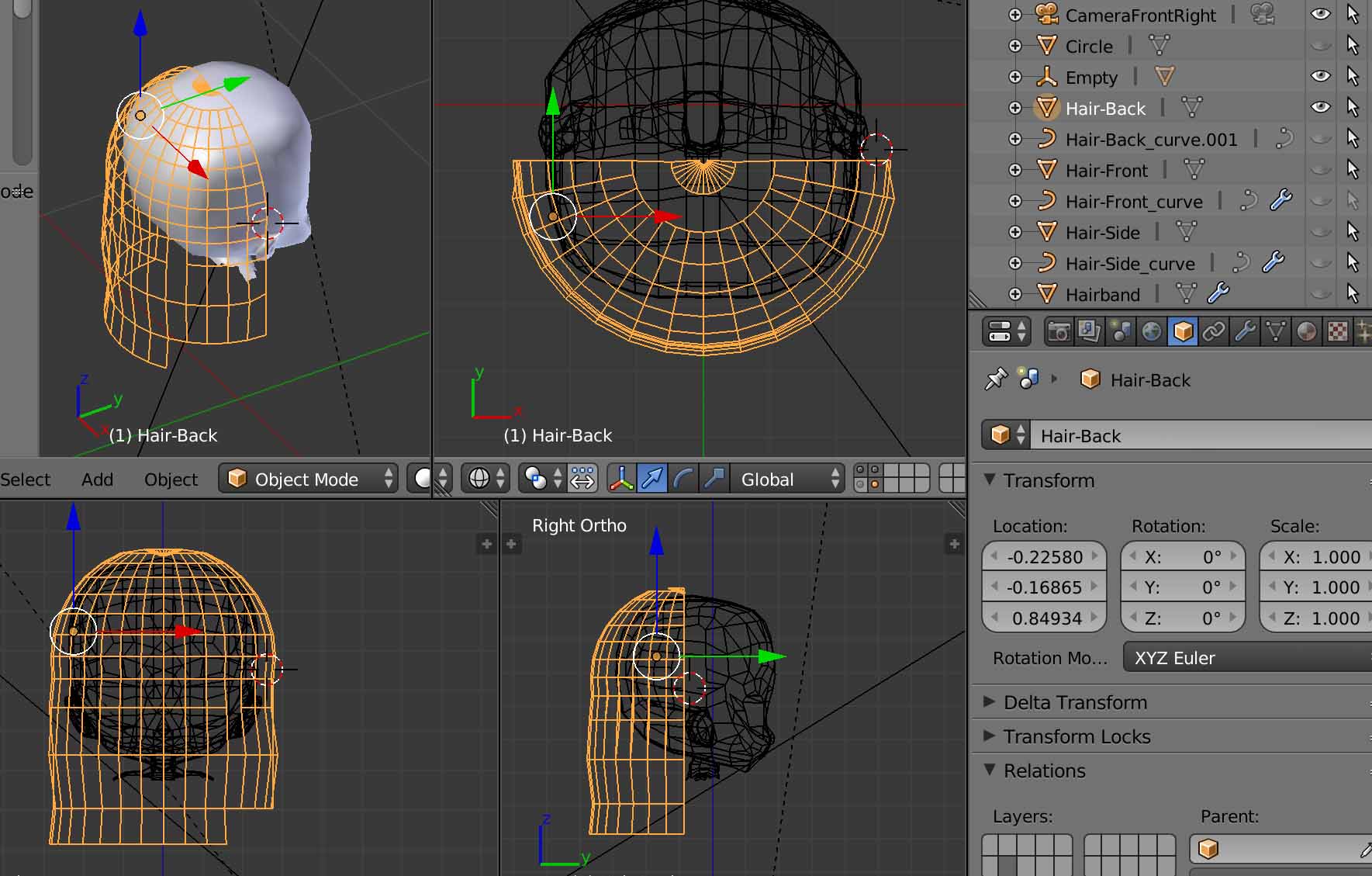The height and width of the screenshot is (876, 1372).
Task: Expand Hair-Front_curve in the outliner tree
Action: coord(1014,201)
